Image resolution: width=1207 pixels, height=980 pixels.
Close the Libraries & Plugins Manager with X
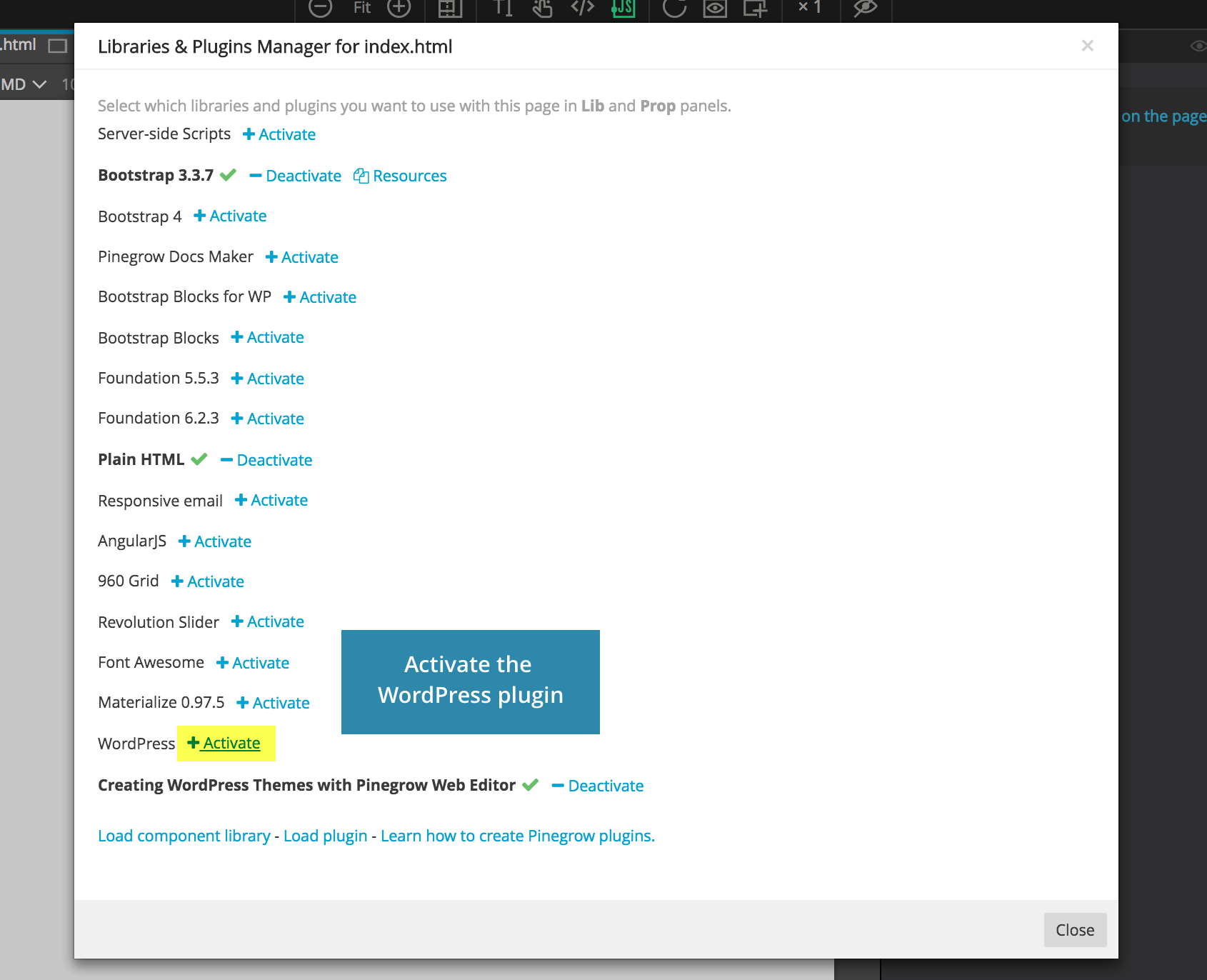pyautogui.click(x=1088, y=46)
